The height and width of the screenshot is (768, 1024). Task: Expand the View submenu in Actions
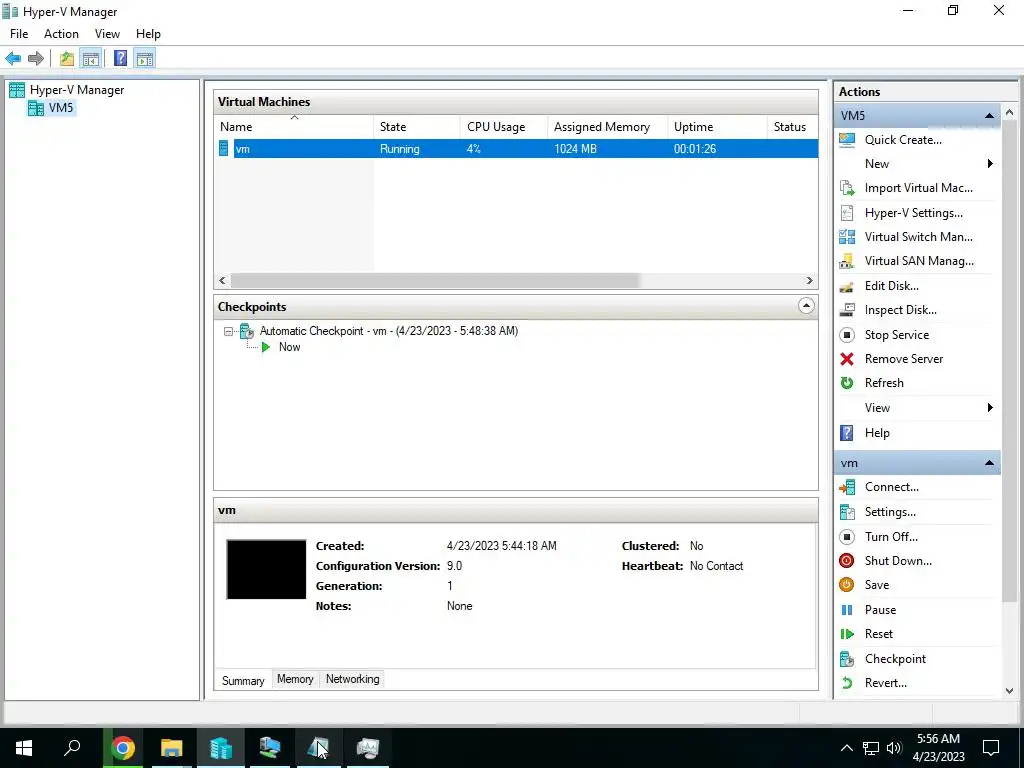(990, 408)
